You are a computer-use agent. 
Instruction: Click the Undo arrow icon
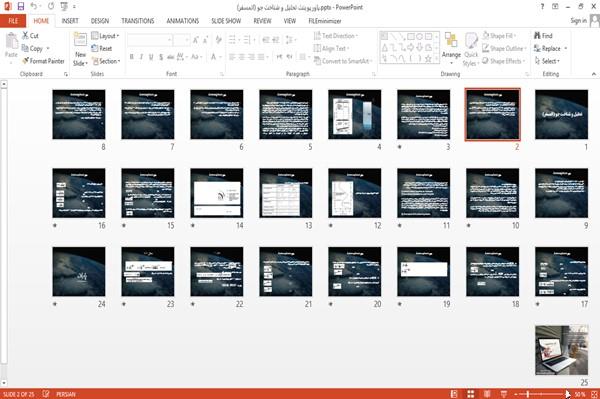[x=34, y=6]
